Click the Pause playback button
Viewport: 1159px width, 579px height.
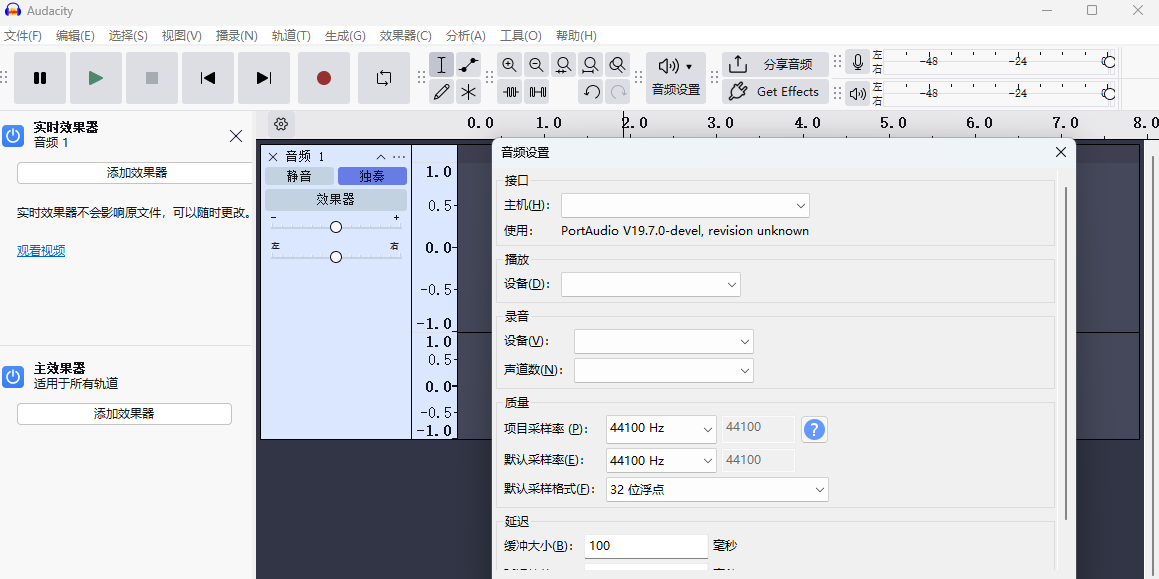[40, 78]
